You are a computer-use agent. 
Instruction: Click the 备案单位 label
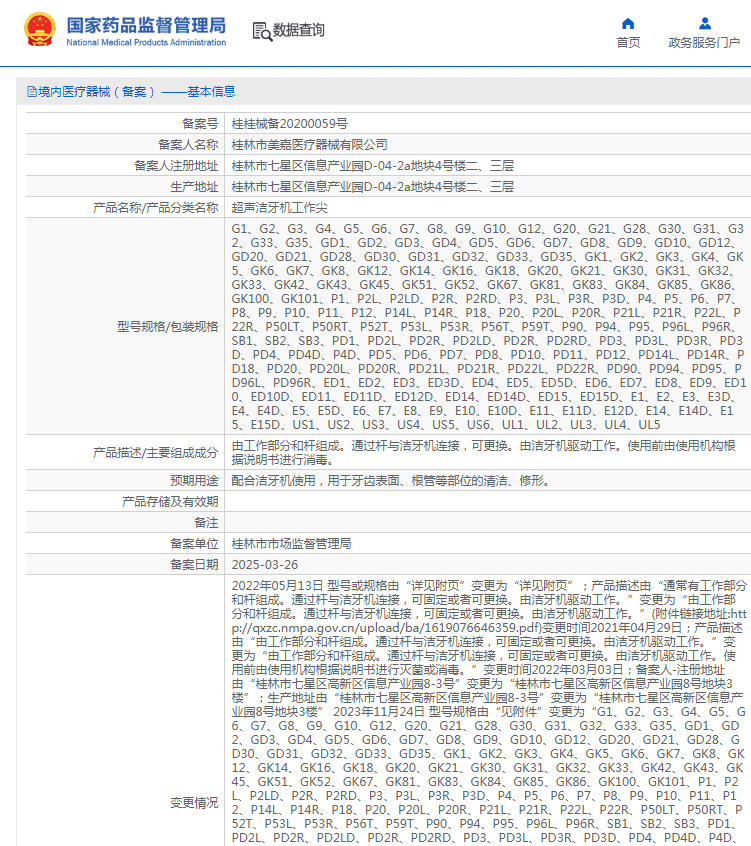pyautogui.click(x=194, y=544)
